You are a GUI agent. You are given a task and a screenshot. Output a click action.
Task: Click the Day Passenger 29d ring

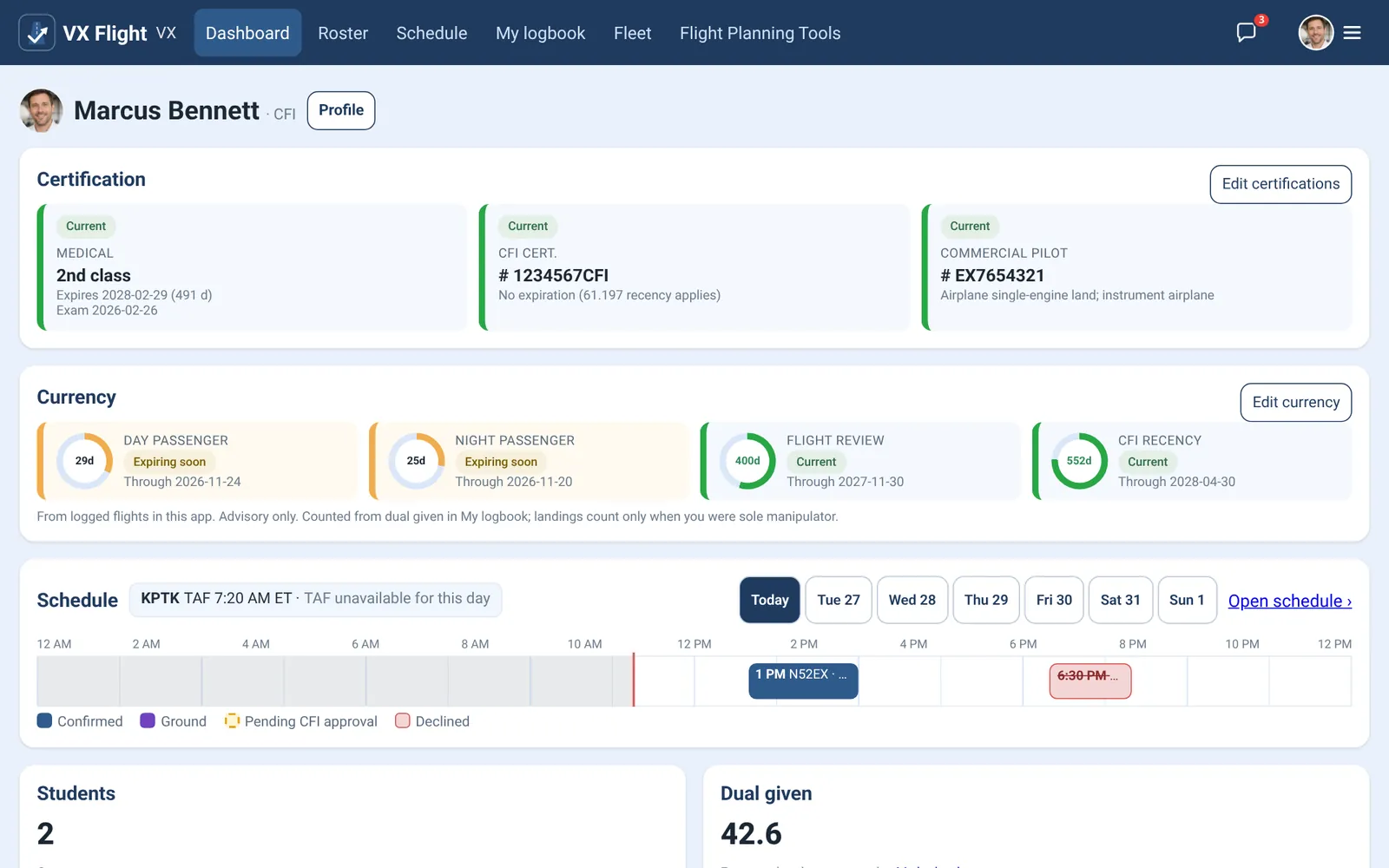pyautogui.click(x=84, y=461)
